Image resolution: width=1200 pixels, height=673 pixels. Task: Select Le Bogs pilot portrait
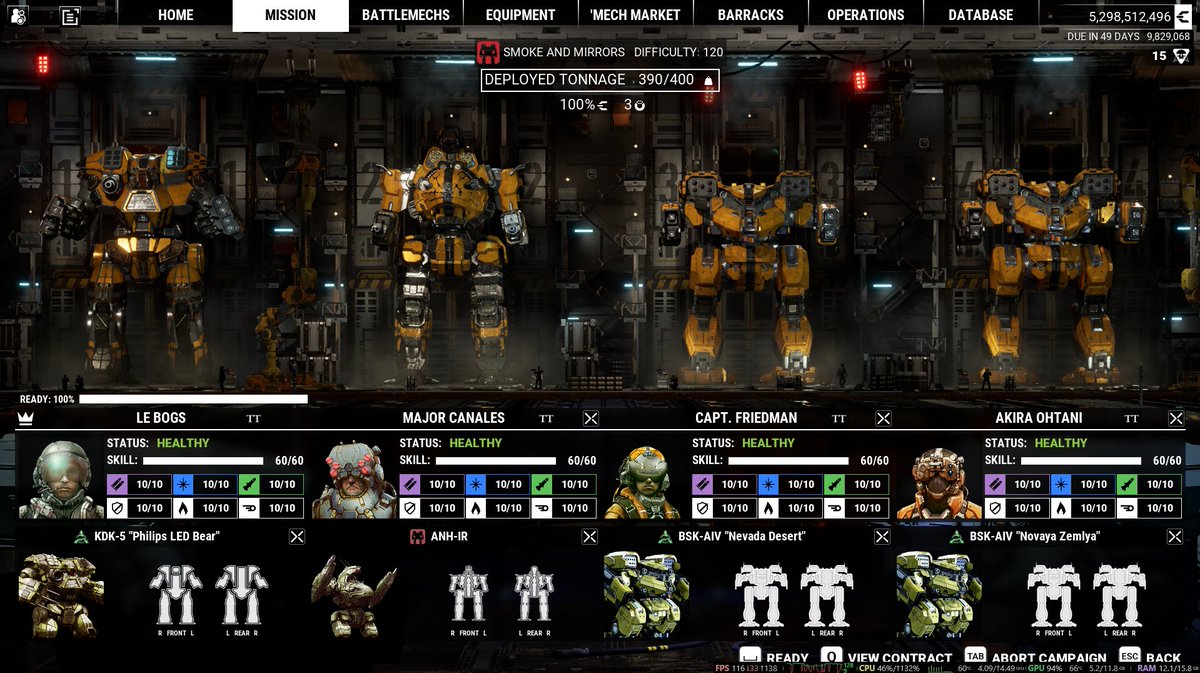[x=61, y=479]
